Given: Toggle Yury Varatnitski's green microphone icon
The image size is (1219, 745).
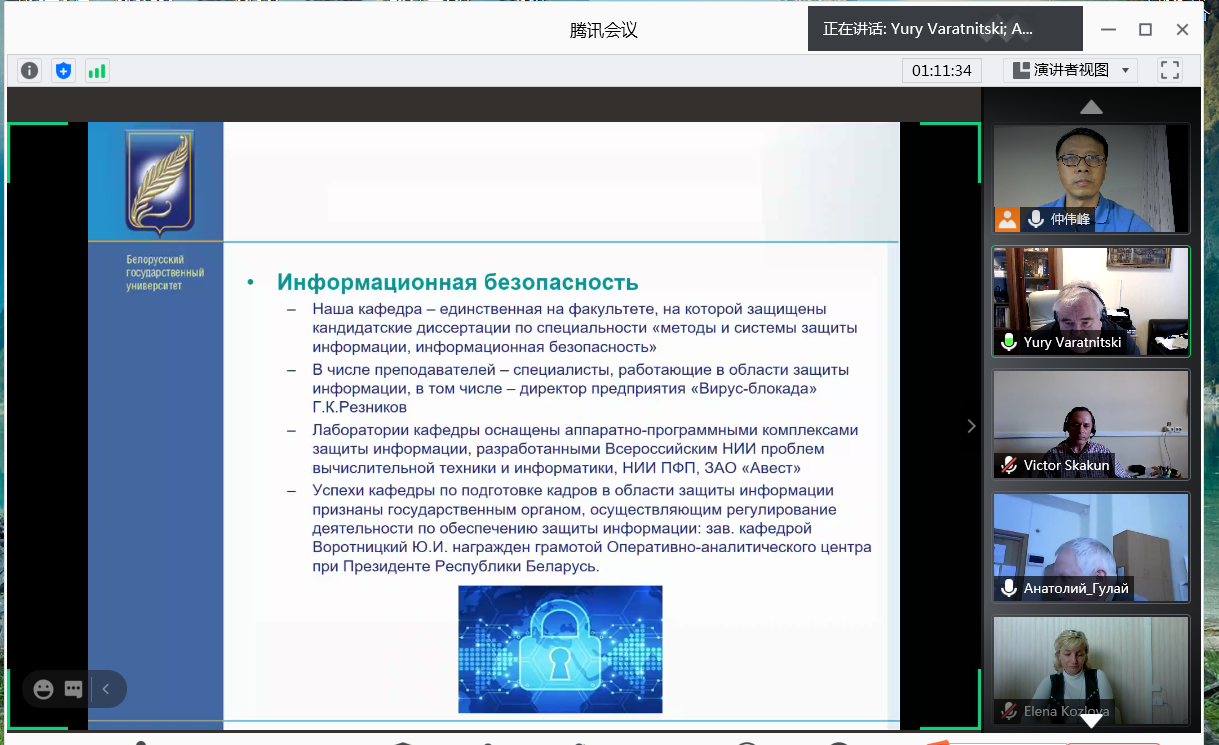Looking at the screenshot, I should pyautogui.click(x=1009, y=343).
